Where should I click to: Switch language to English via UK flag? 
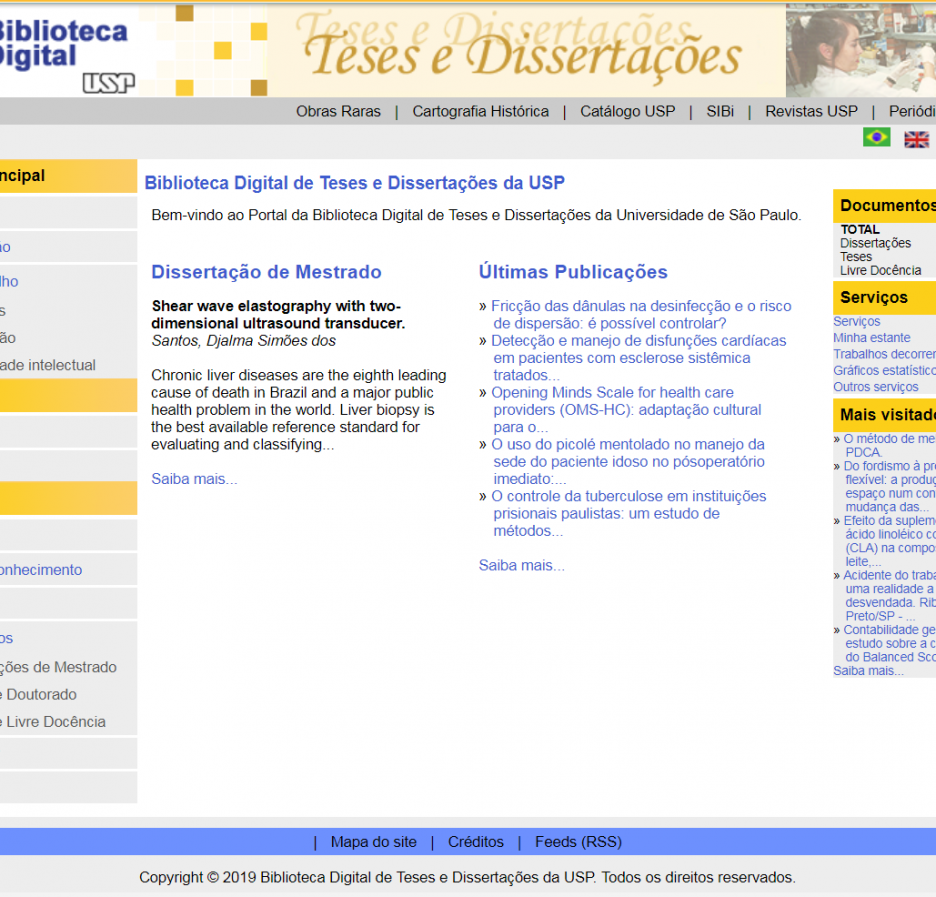(x=916, y=140)
